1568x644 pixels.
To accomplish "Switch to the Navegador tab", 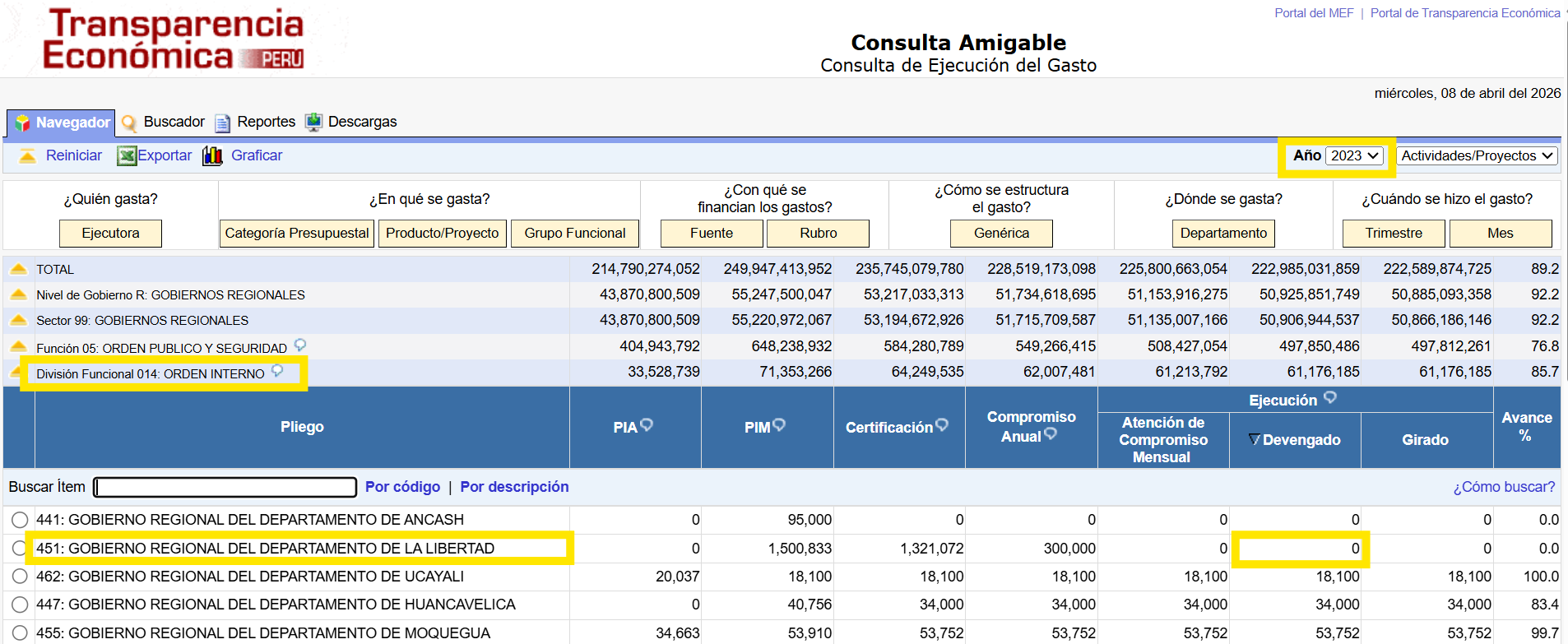I will click(62, 123).
